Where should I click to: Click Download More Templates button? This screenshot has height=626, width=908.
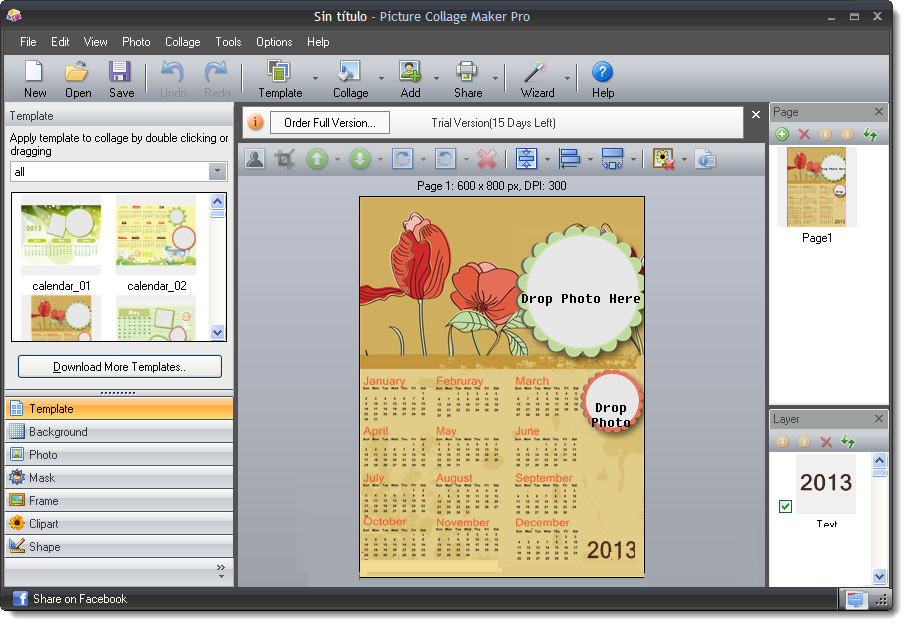(119, 367)
